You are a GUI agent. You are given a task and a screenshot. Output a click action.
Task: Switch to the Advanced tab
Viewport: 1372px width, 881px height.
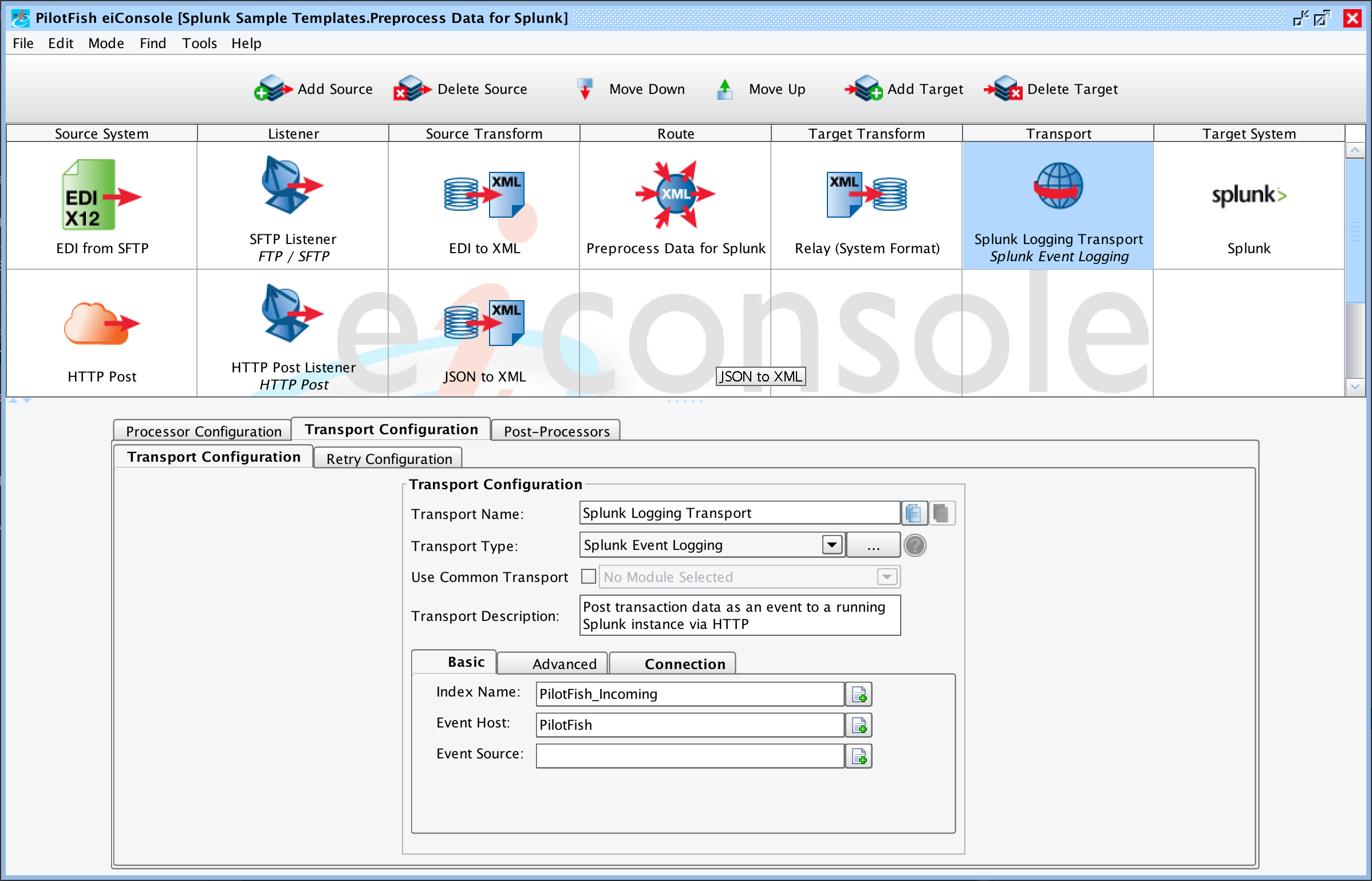pos(553,664)
